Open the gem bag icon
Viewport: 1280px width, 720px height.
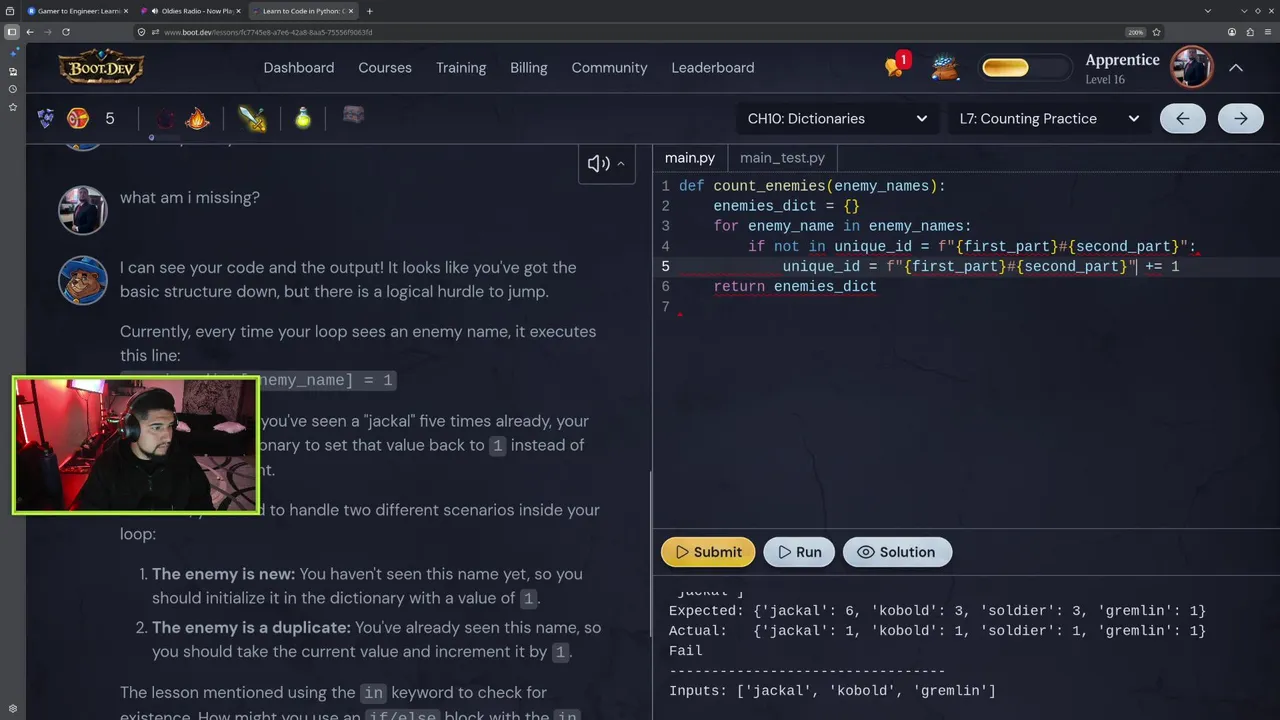(945, 67)
